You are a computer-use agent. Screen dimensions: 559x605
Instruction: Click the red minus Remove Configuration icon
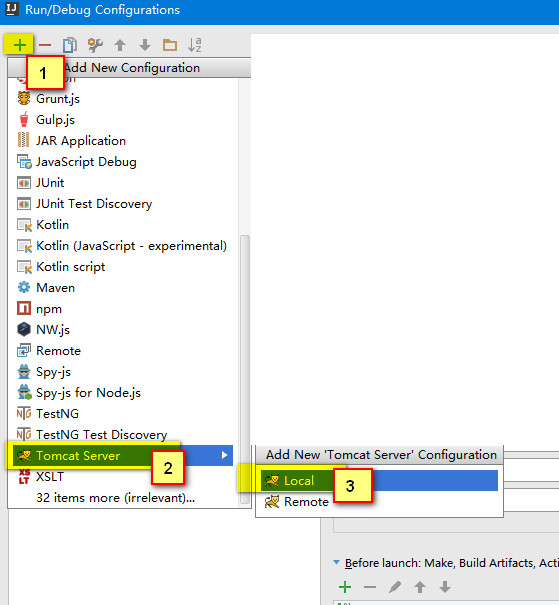45,45
